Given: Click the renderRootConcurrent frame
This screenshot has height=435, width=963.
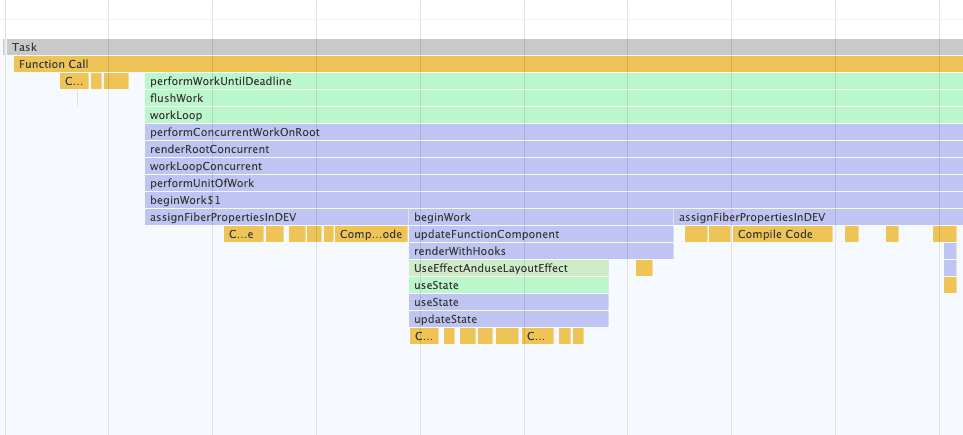Looking at the screenshot, I should click(x=550, y=149).
